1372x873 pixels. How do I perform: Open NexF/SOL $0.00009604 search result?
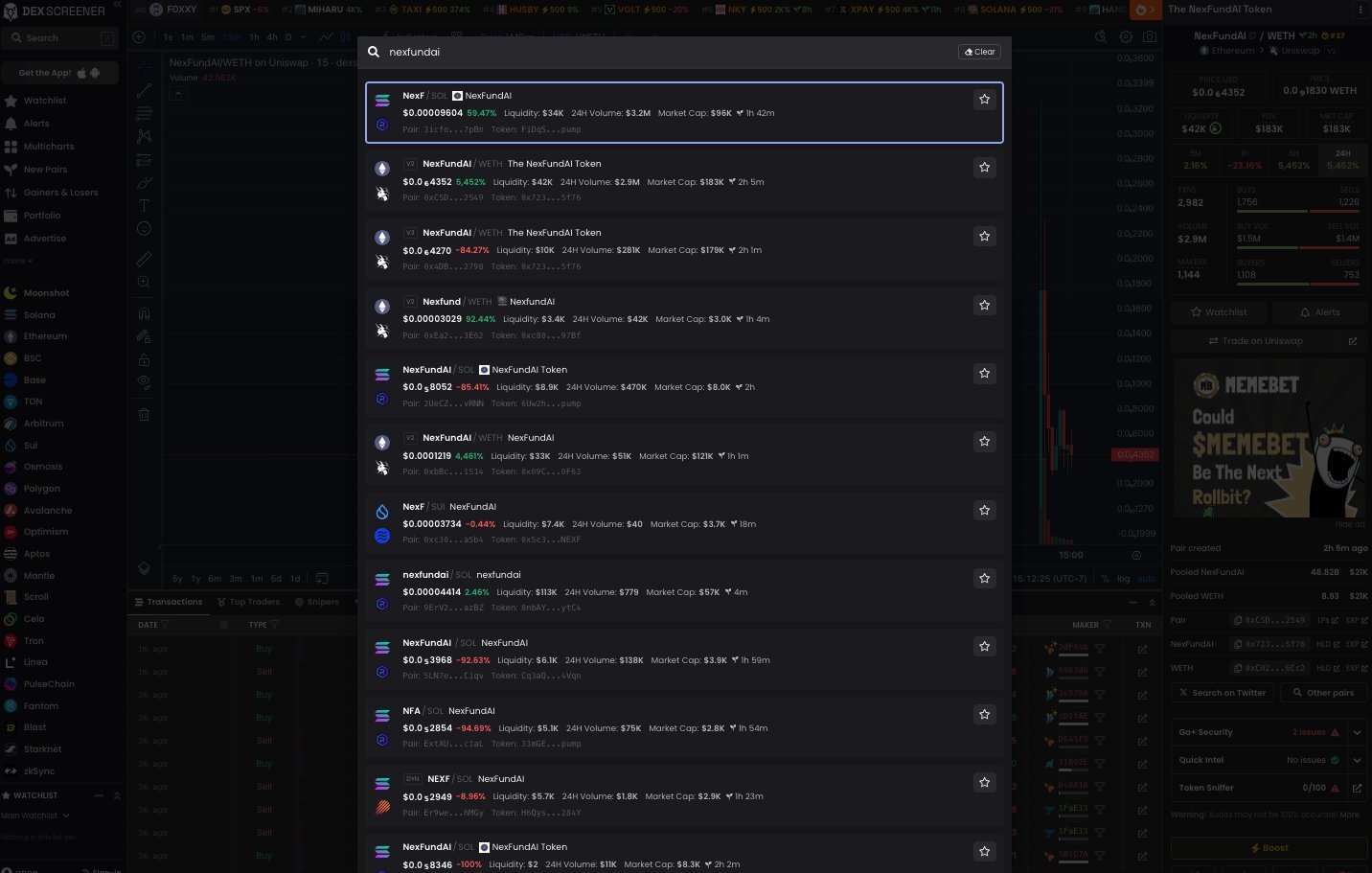[684, 112]
